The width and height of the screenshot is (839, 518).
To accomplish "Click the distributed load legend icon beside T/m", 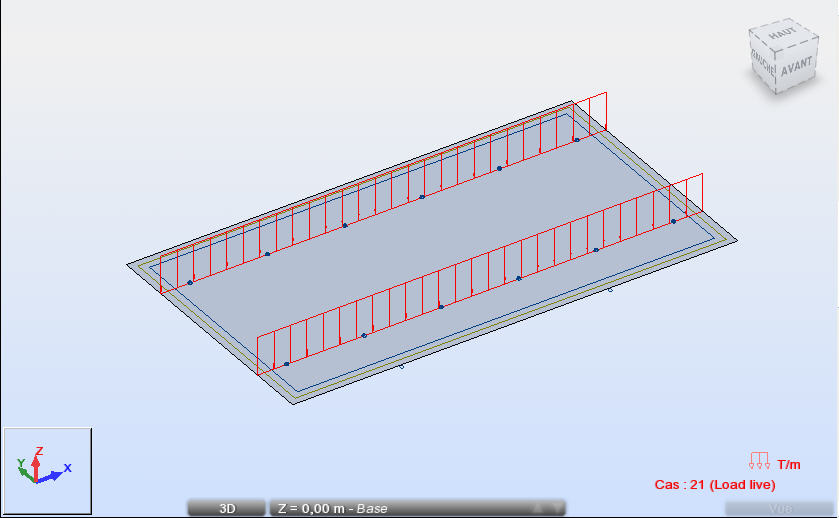I will (759, 461).
